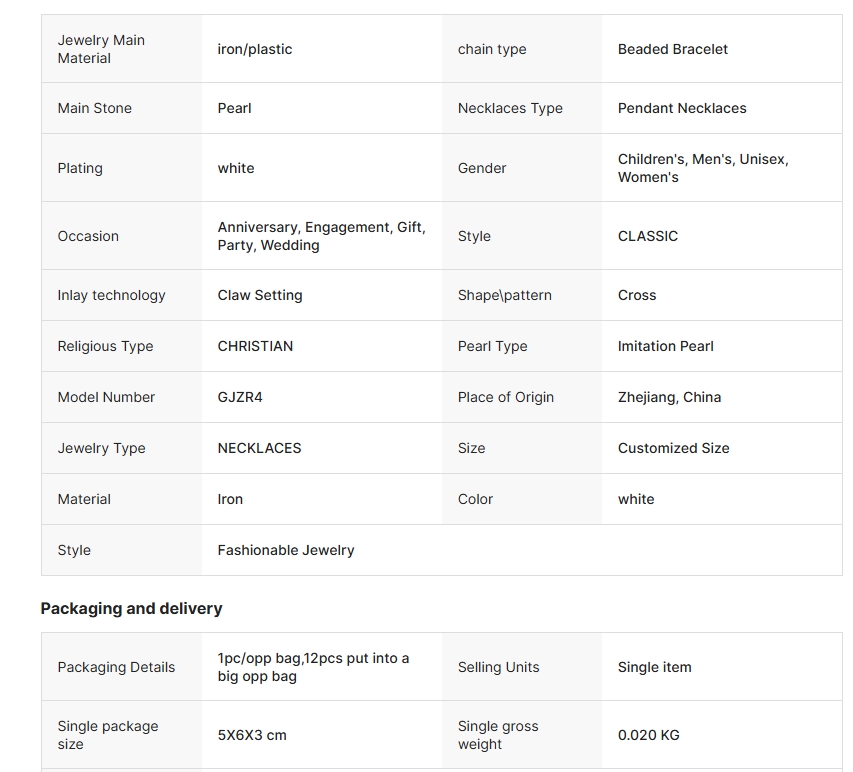
Task: Select the model number "GJZR4"
Action: tap(240, 397)
